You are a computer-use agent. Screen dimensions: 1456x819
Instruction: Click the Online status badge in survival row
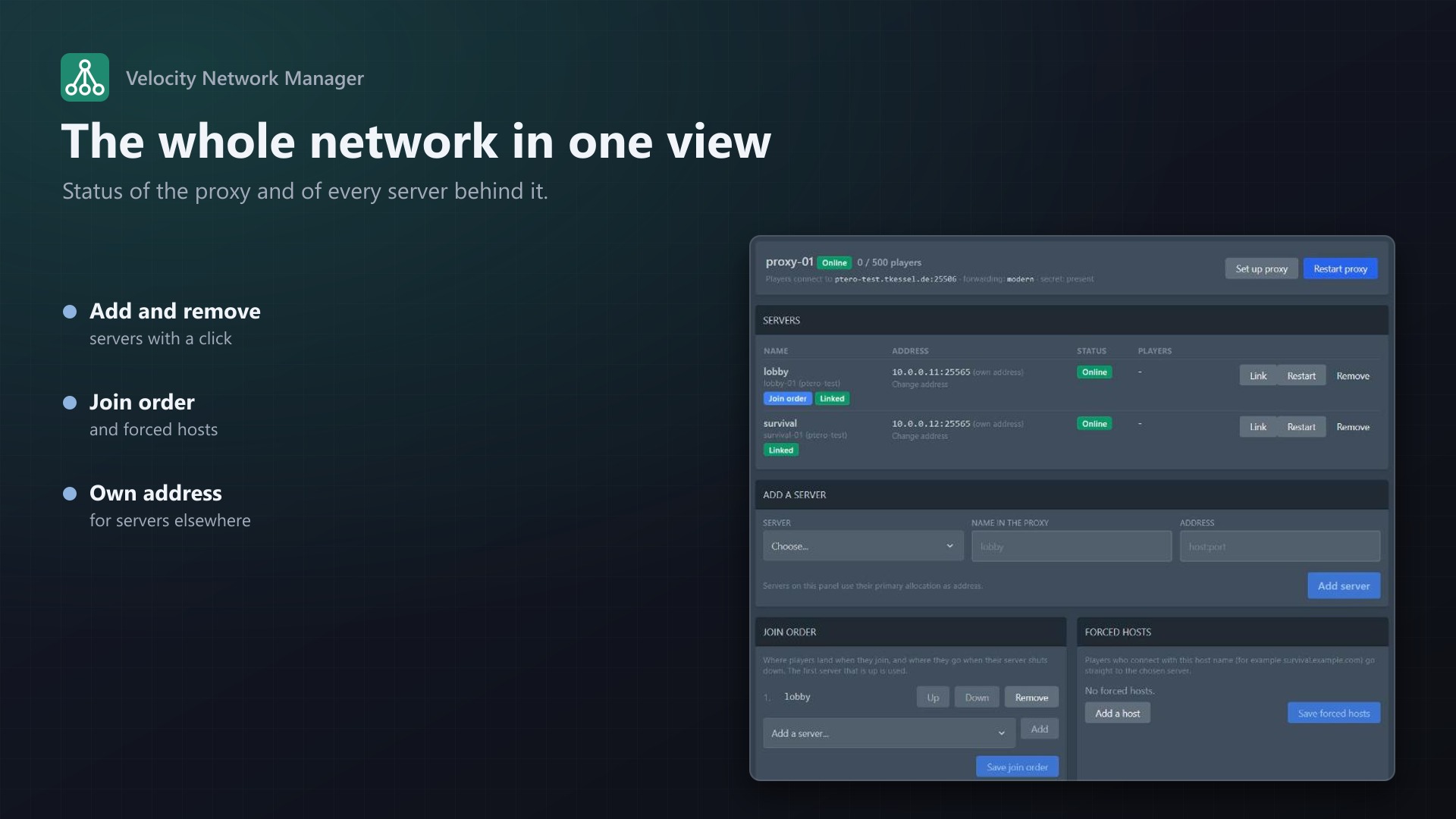tap(1094, 423)
